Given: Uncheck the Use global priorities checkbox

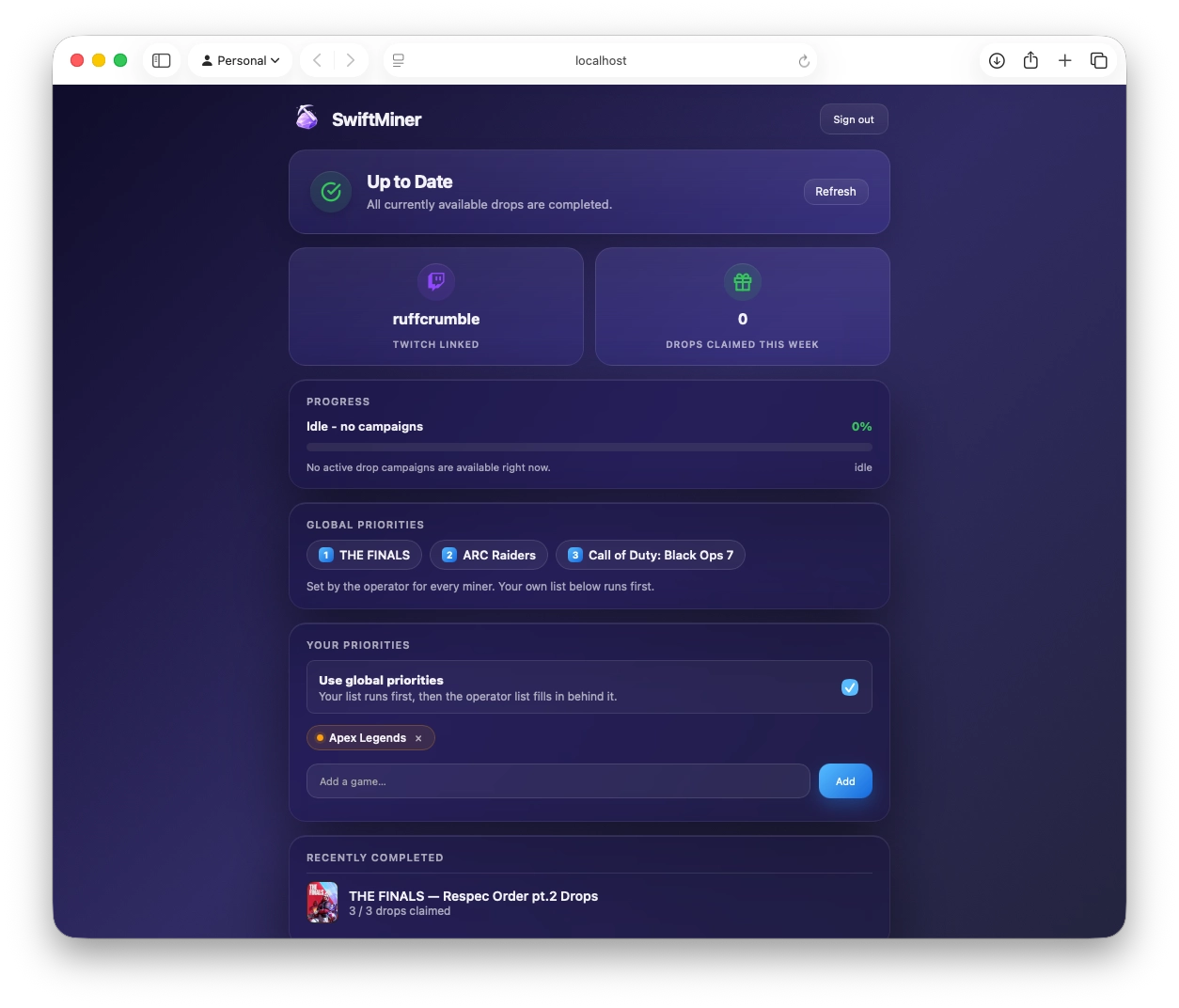Looking at the screenshot, I should tap(850, 687).
